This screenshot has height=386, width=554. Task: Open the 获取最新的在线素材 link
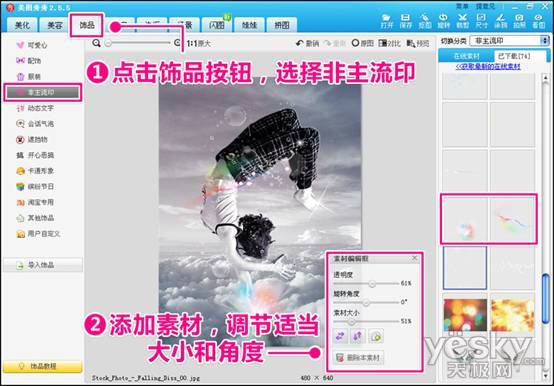point(488,66)
